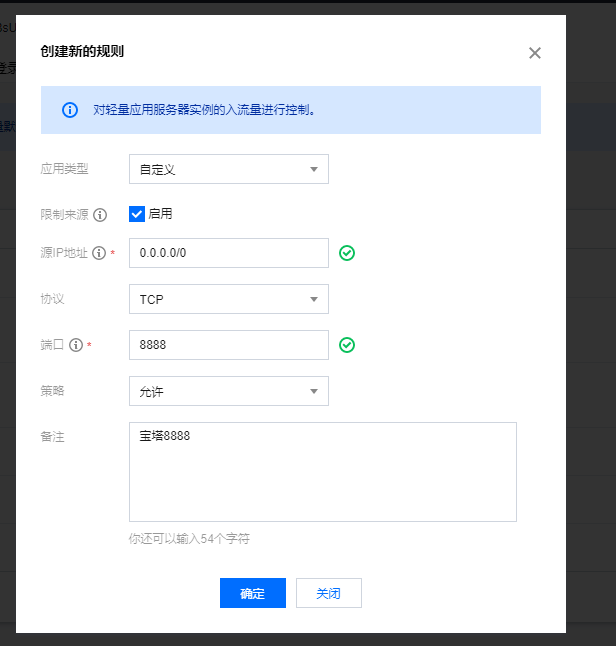Expand the 协议 dropdown showing TCP
616x646 pixels.
[x=228, y=299]
